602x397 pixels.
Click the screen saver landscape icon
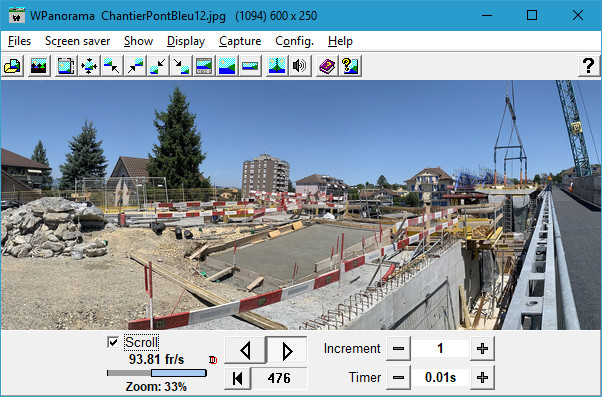click(39, 66)
